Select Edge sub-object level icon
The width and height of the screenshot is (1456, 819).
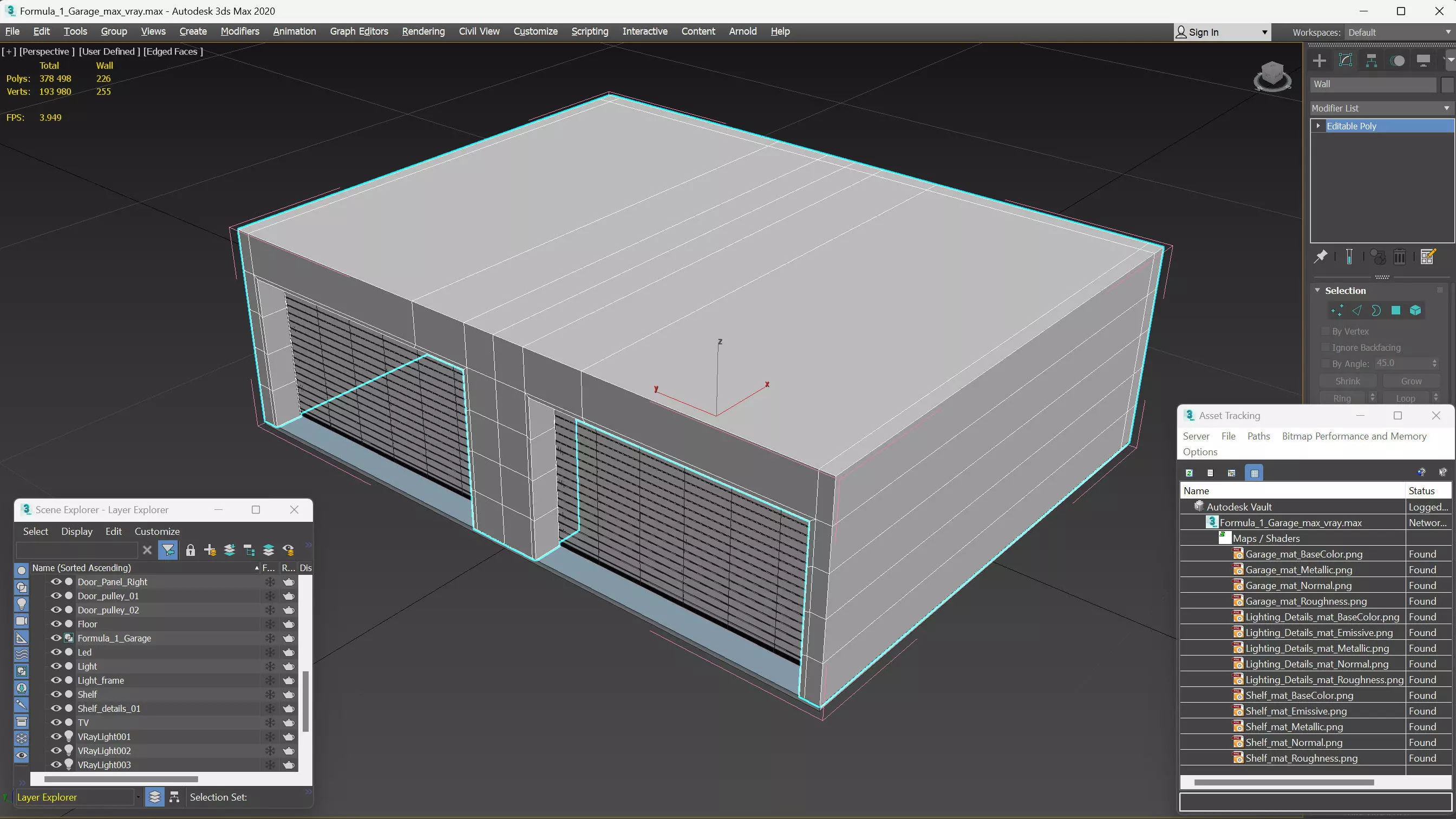coord(1357,310)
